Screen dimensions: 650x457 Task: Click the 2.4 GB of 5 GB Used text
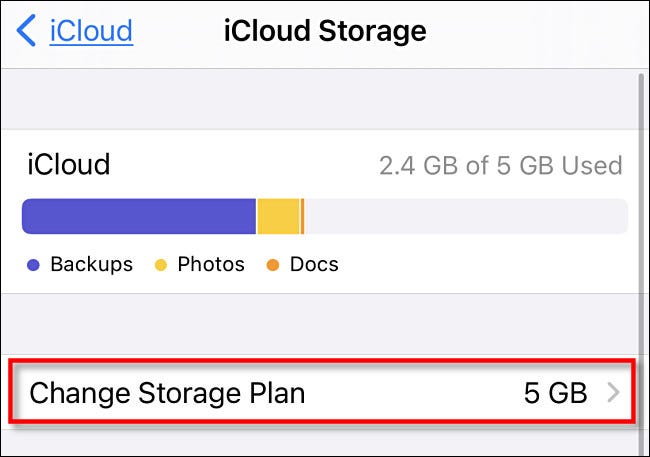[x=500, y=165]
